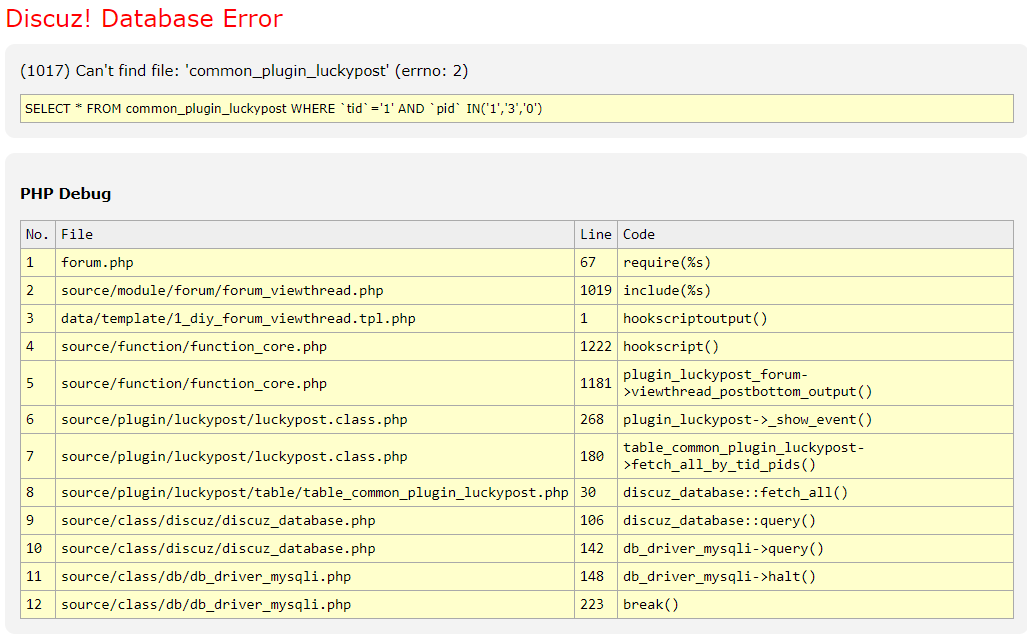Click the 'PHP Debug' section heading

(65, 194)
